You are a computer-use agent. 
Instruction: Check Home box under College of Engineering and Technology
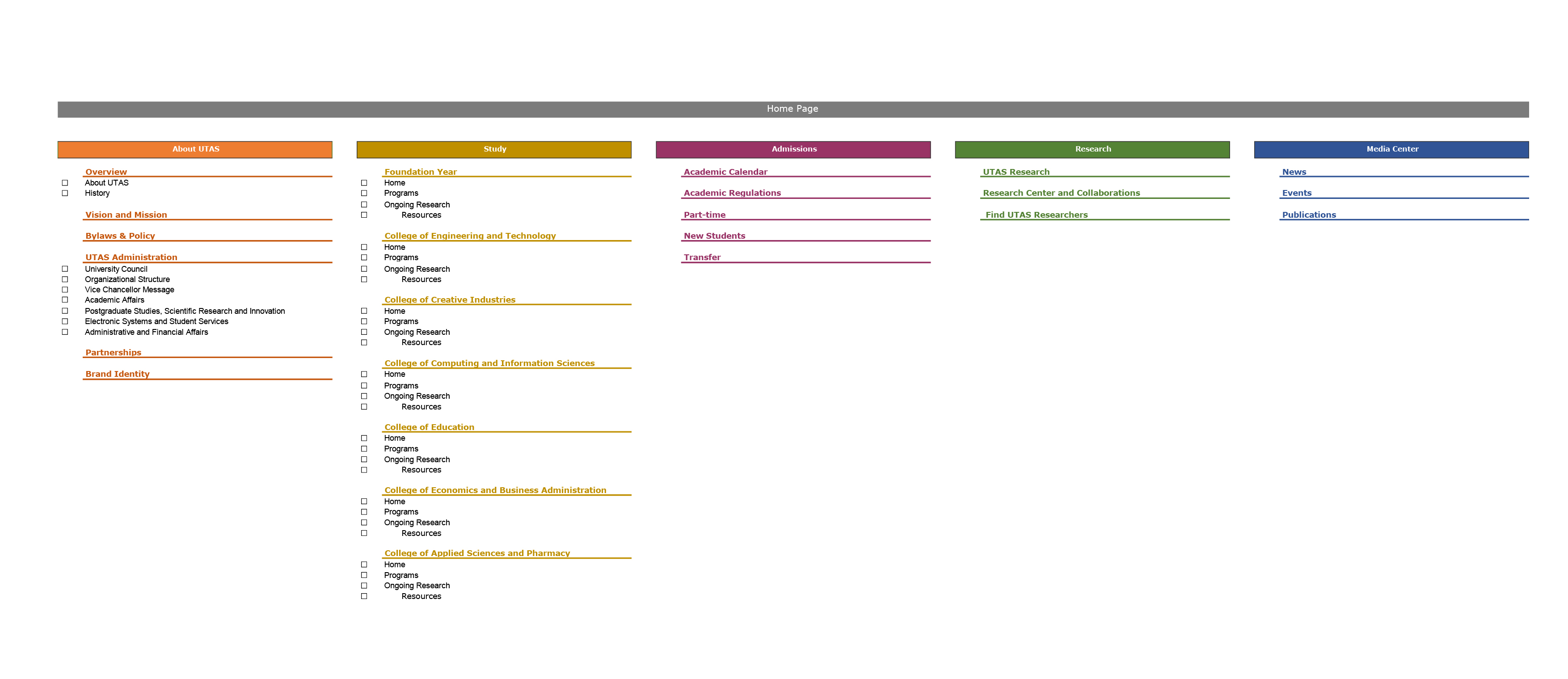click(364, 247)
